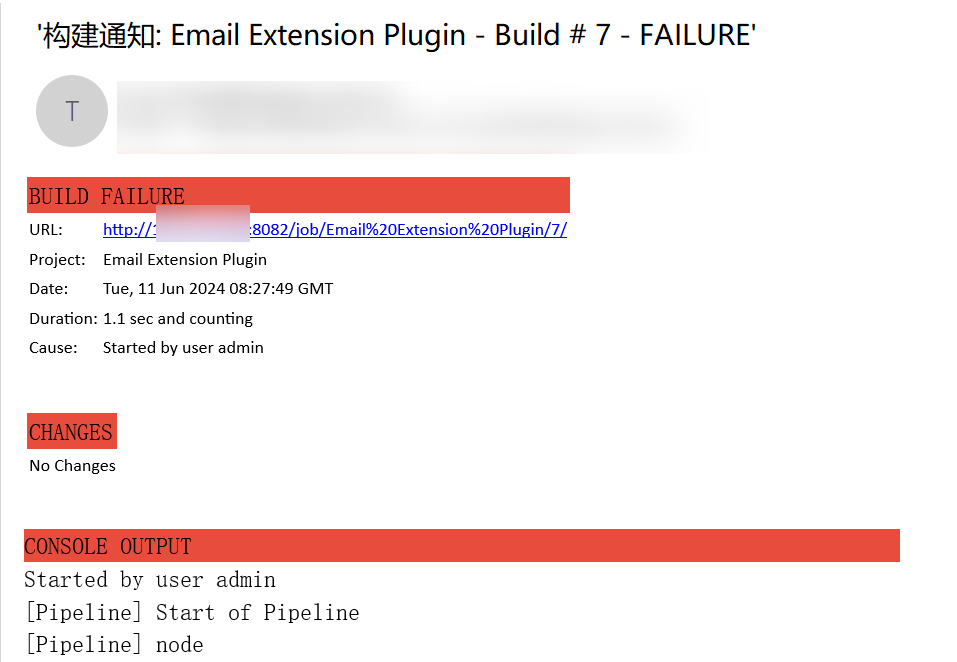The image size is (957, 662).
Task: Click the sender avatar with letter T
Action: click(x=71, y=111)
